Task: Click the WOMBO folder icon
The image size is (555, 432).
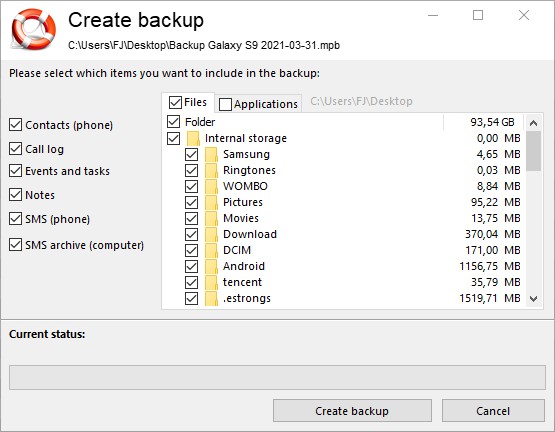Action: point(211,186)
